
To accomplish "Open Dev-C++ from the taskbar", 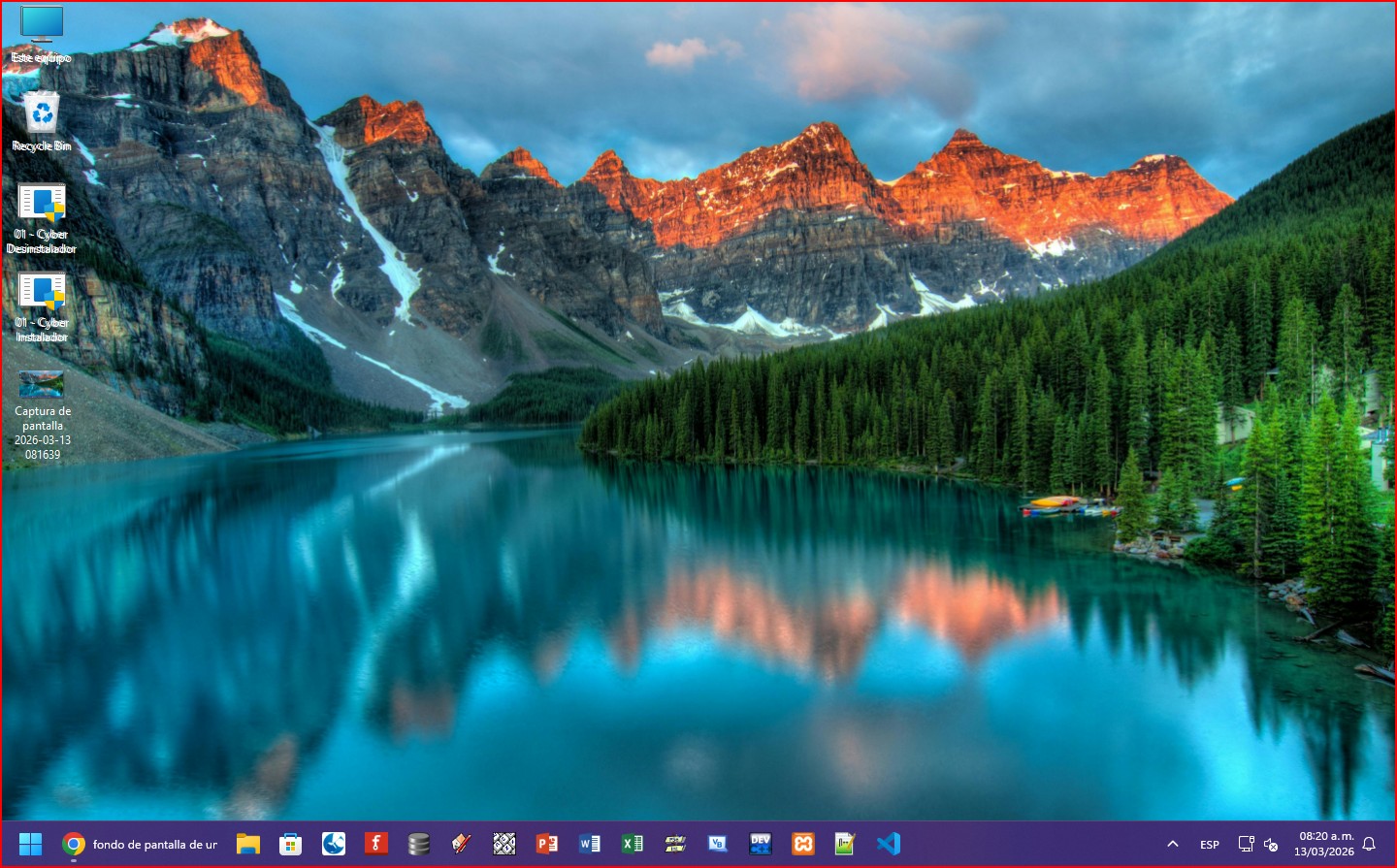I will 760,844.
